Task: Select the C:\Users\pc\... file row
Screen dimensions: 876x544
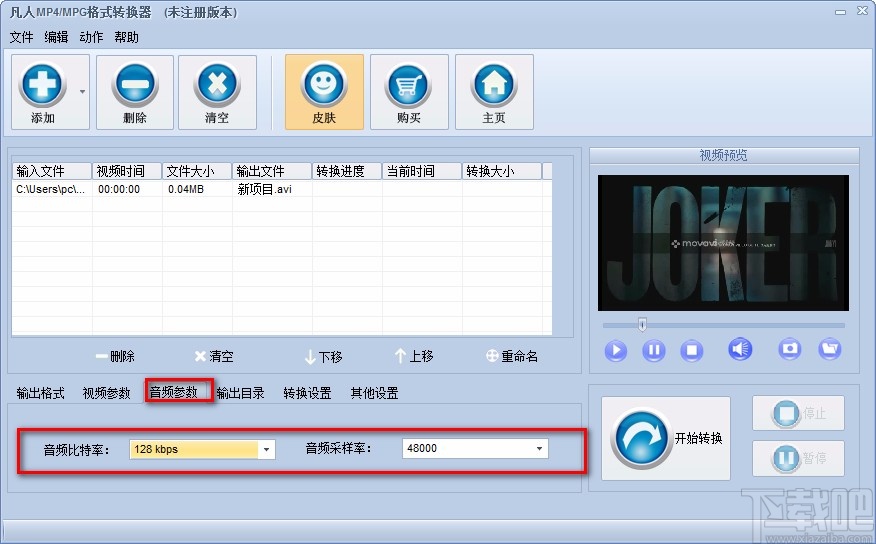Action: click(x=282, y=189)
